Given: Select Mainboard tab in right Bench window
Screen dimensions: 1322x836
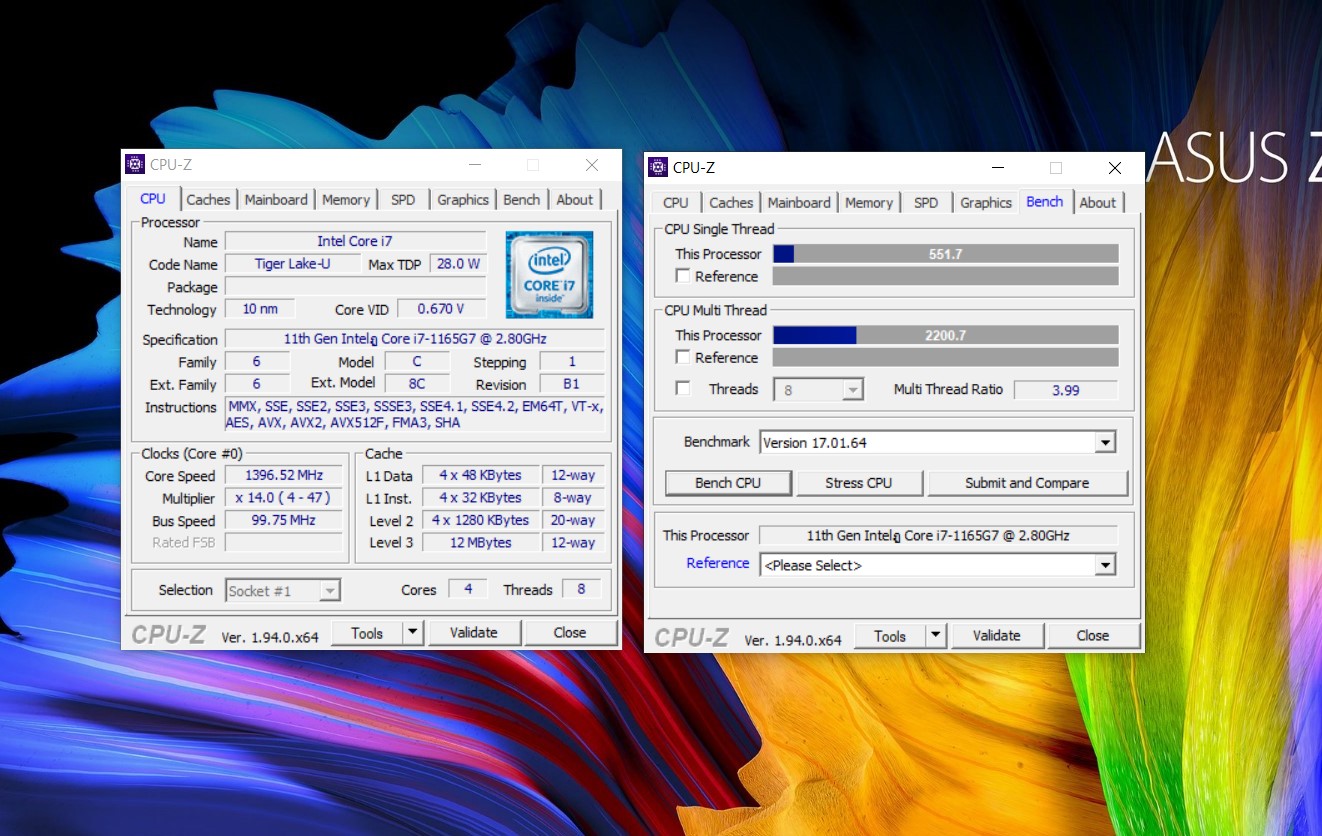Looking at the screenshot, I should click(x=799, y=203).
